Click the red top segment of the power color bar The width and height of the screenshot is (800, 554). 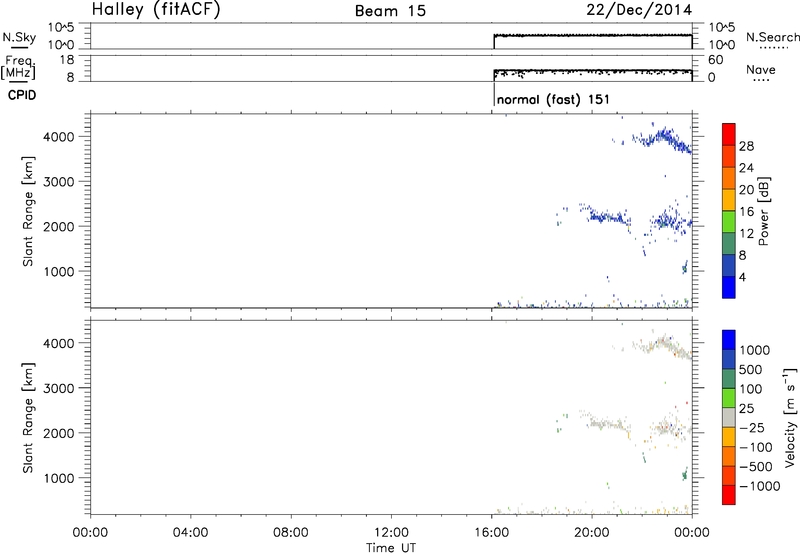[729, 134]
